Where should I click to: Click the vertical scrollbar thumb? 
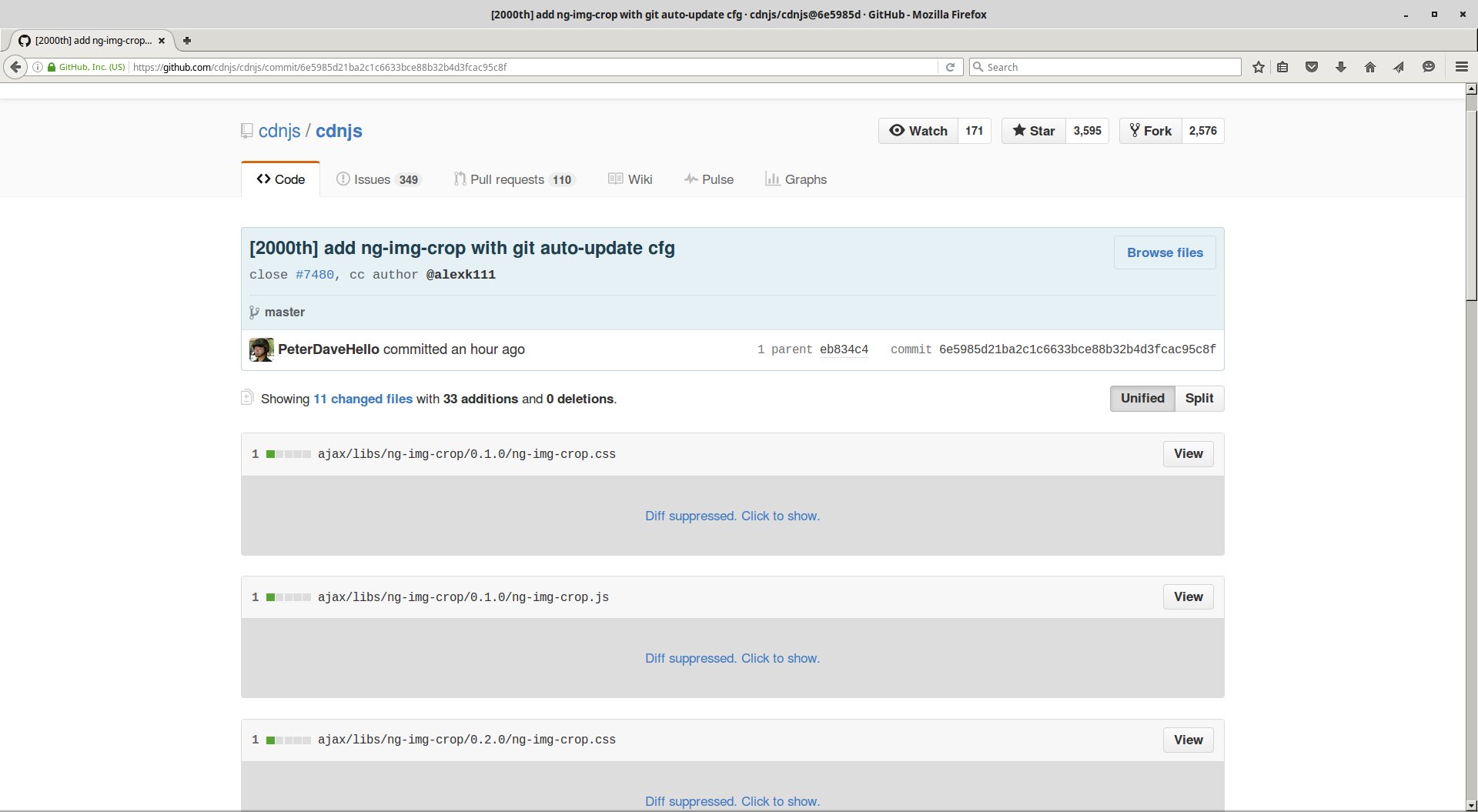point(1471,206)
